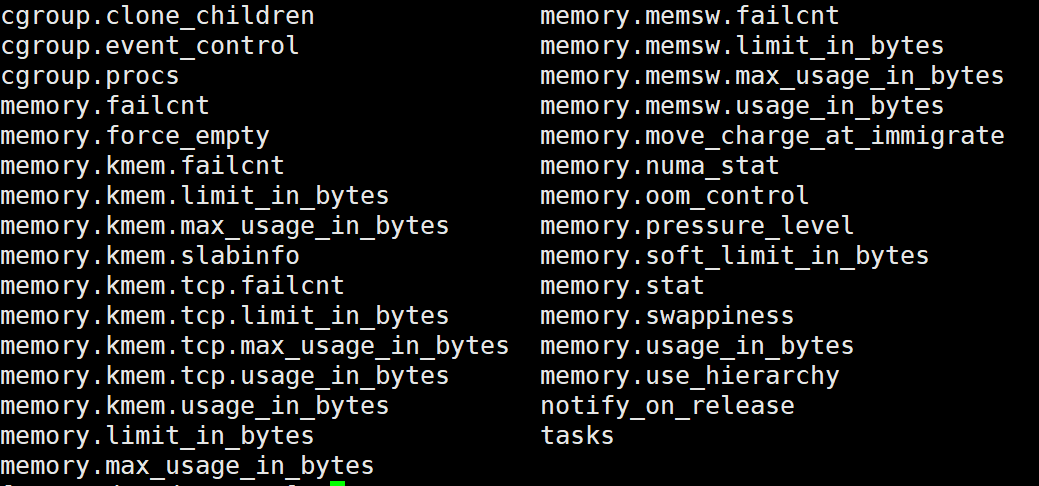Select memory.use_hierarchy in the right column
The height and width of the screenshot is (486, 1039).
[x=690, y=376]
